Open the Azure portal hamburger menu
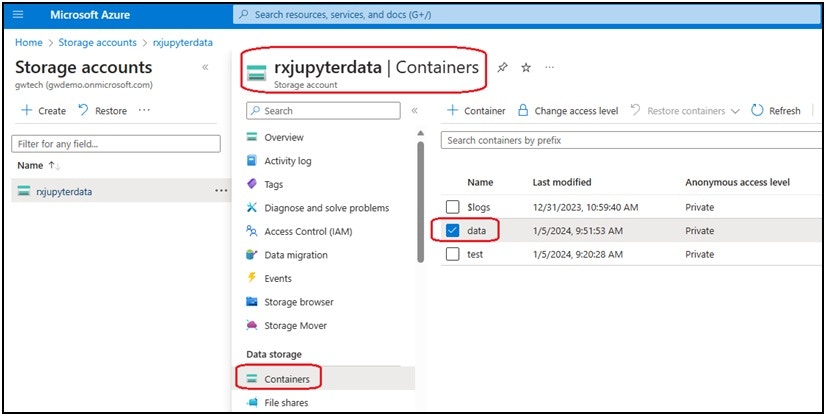The image size is (826, 416). click(x=18, y=14)
